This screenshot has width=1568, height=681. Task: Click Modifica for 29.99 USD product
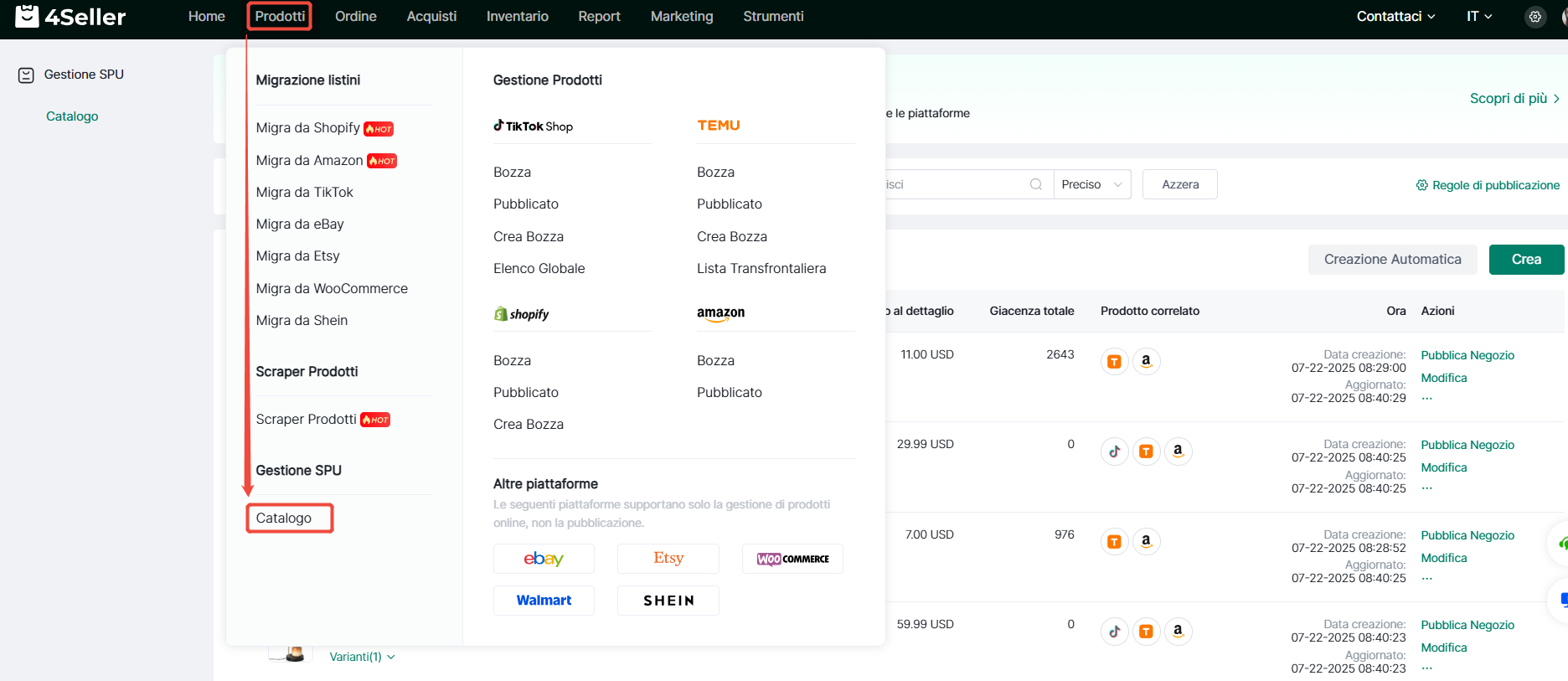[1444, 467]
